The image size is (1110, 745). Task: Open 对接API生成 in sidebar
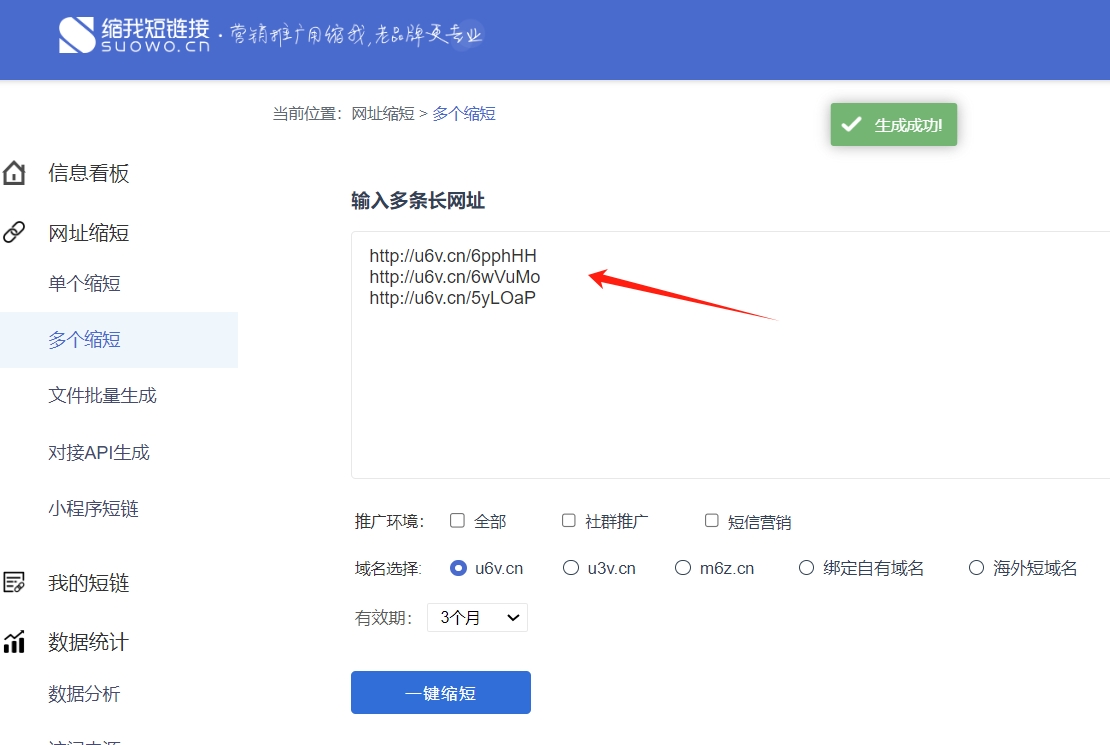click(x=99, y=453)
